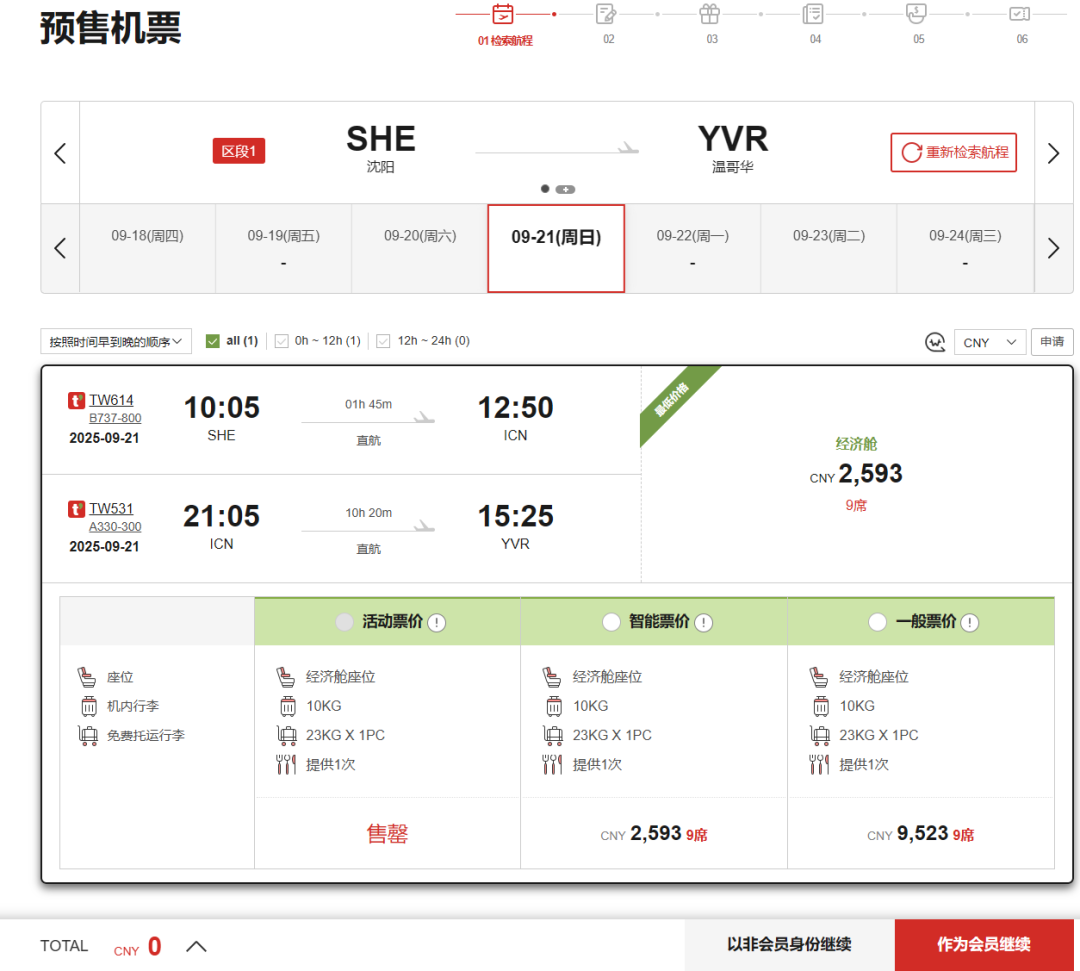Click the price trend chart icon
Image resolution: width=1080 pixels, height=971 pixels.
tap(935, 342)
